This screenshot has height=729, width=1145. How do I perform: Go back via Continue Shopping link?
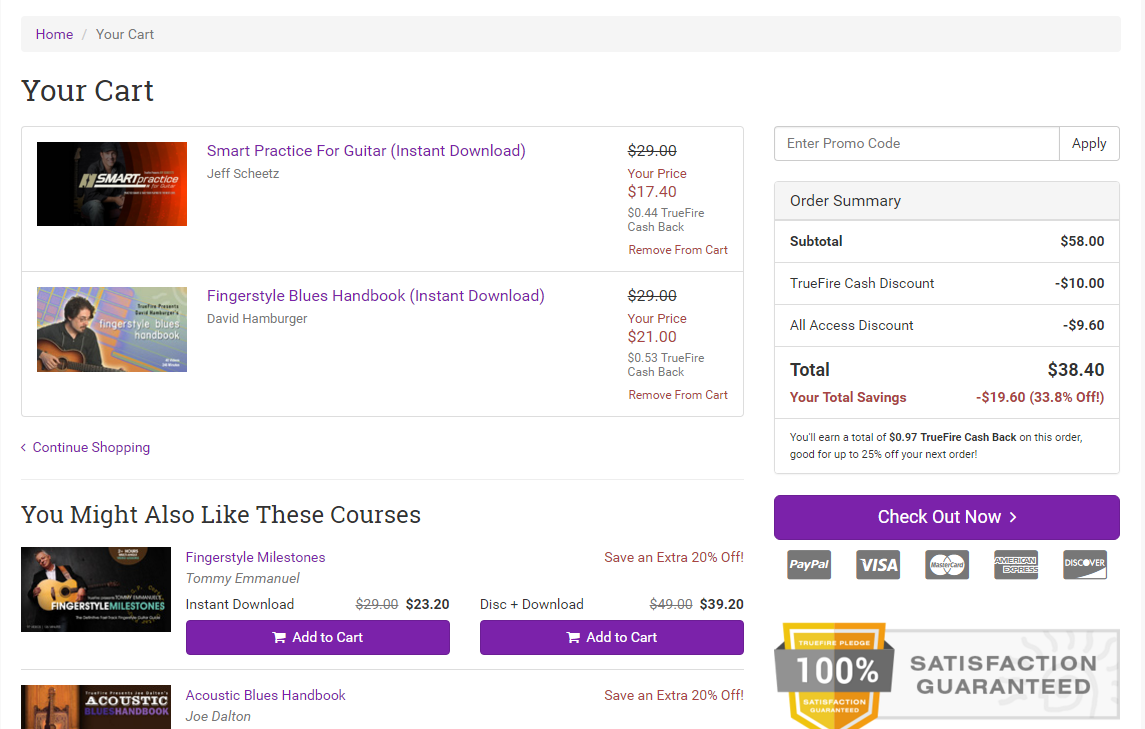[x=90, y=447]
